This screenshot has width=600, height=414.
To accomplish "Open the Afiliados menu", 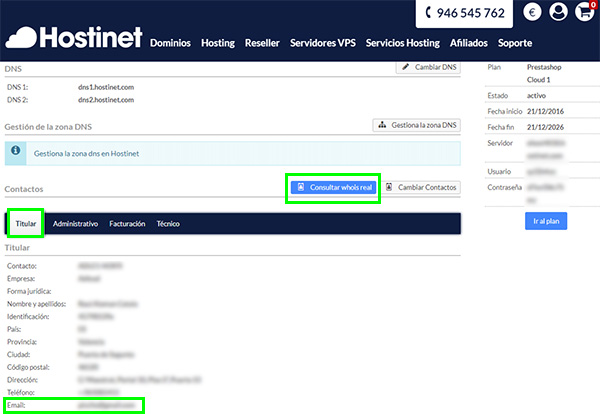I will (x=469, y=43).
